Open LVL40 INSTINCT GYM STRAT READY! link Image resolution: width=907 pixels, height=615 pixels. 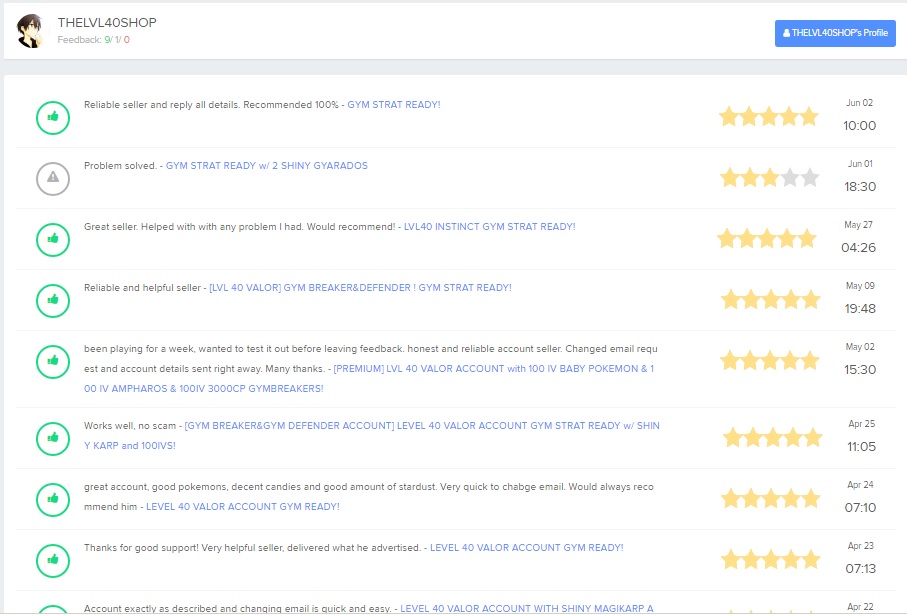(x=489, y=227)
